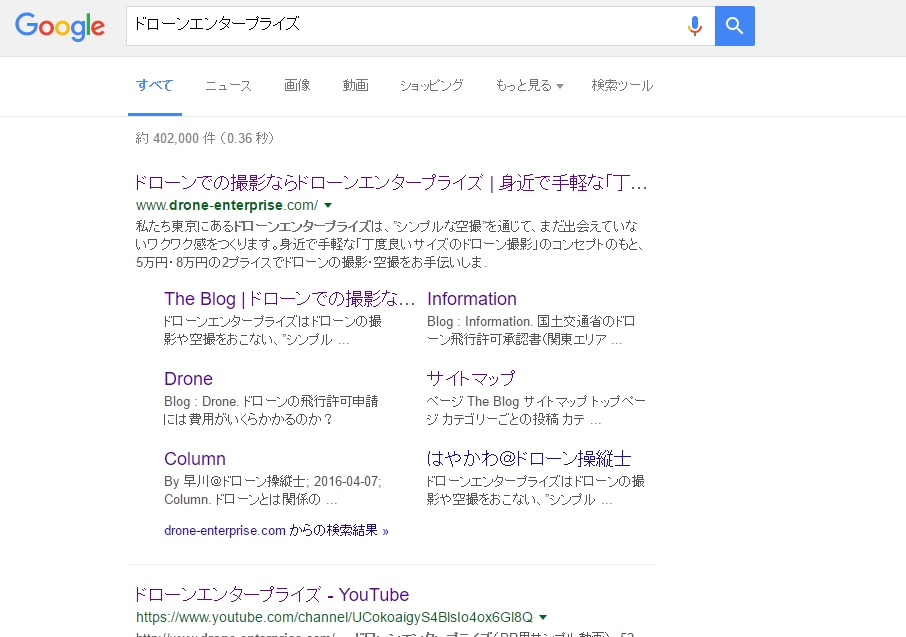Open the 画像 results tab

pos(297,86)
